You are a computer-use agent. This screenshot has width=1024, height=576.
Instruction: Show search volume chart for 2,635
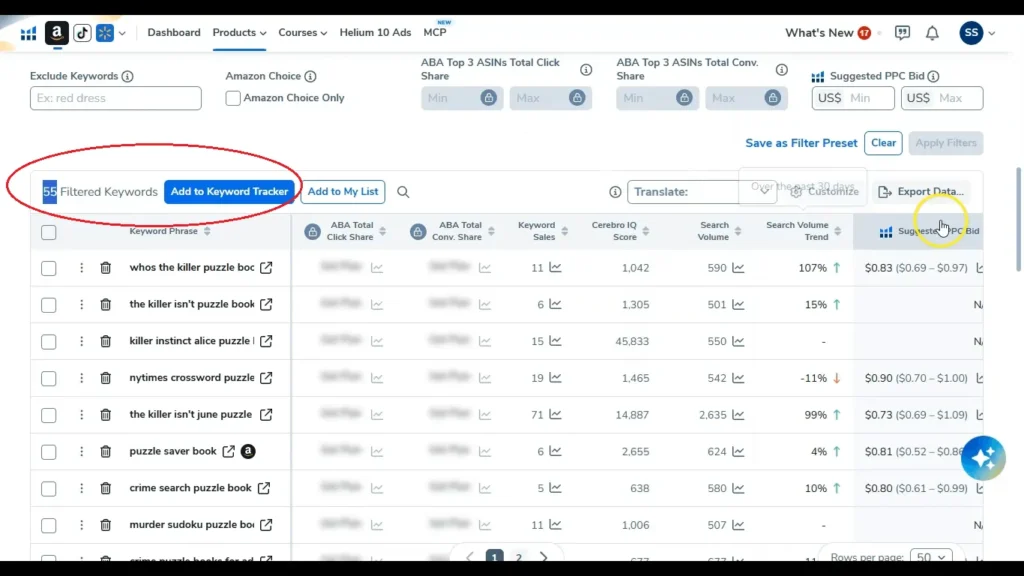(738, 414)
